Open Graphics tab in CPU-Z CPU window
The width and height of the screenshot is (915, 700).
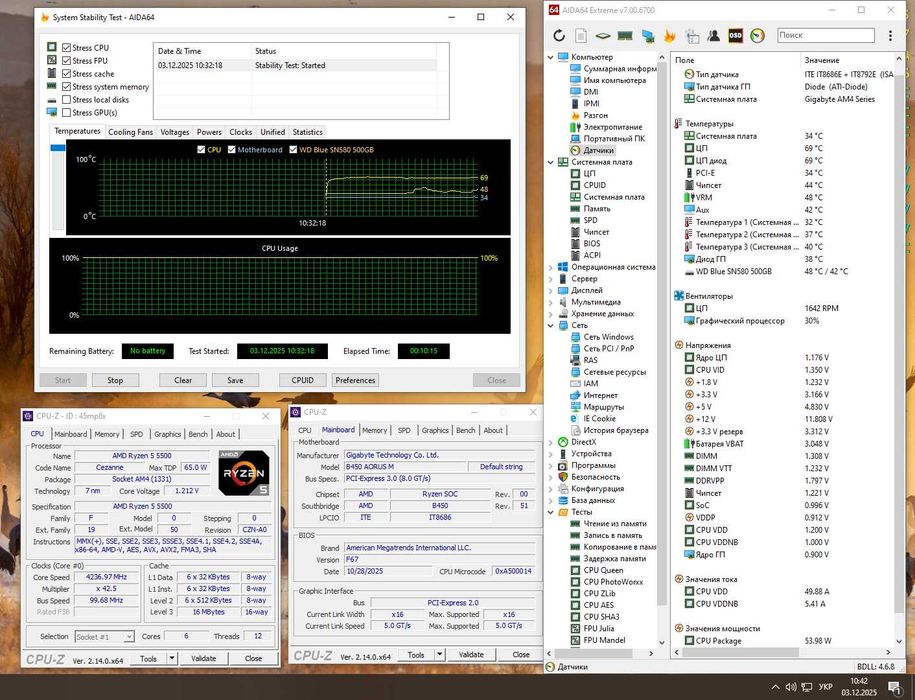(167, 434)
